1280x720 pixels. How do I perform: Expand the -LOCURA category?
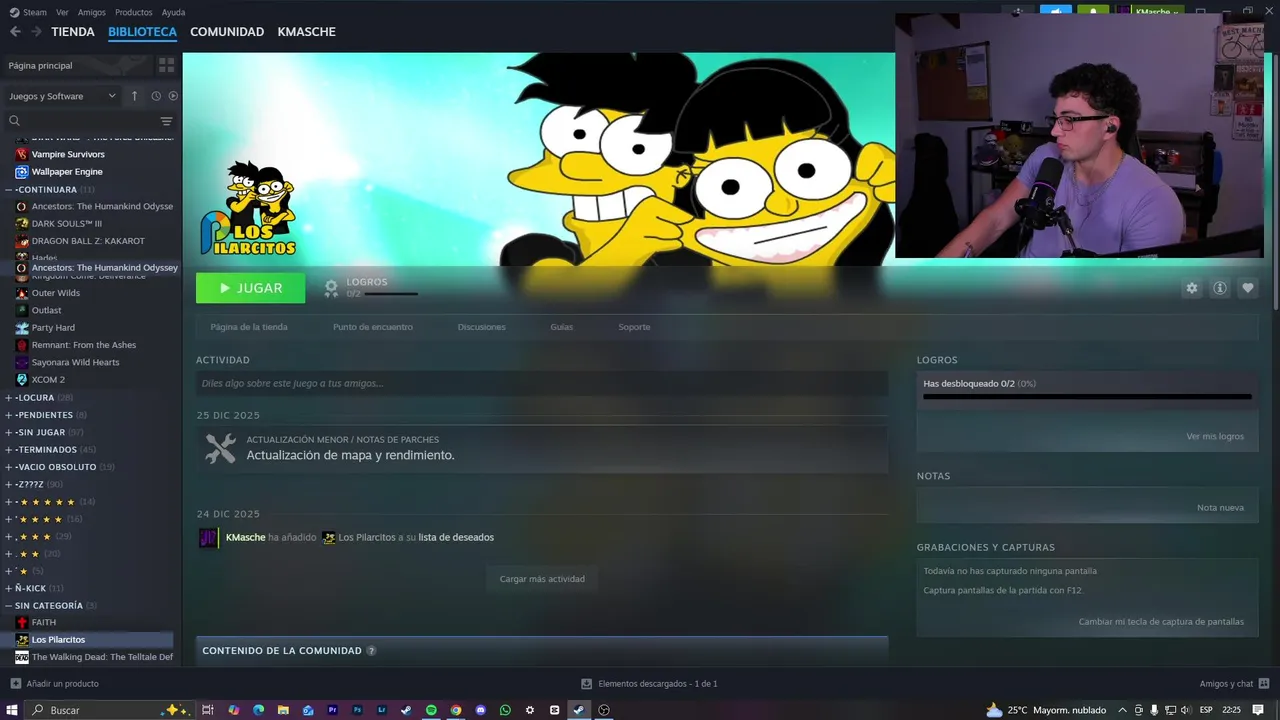coord(9,397)
